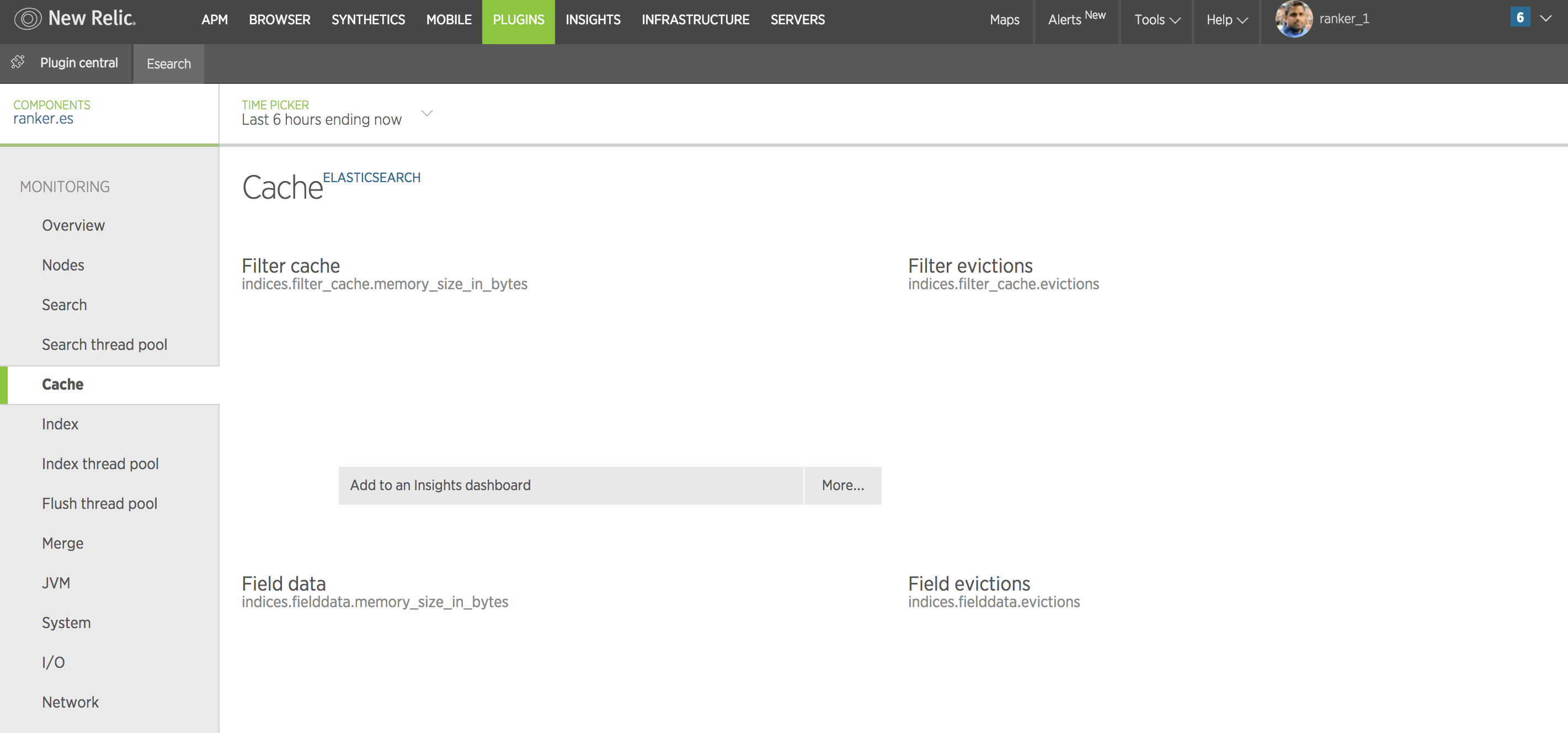Click the More... button

pos(842,485)
